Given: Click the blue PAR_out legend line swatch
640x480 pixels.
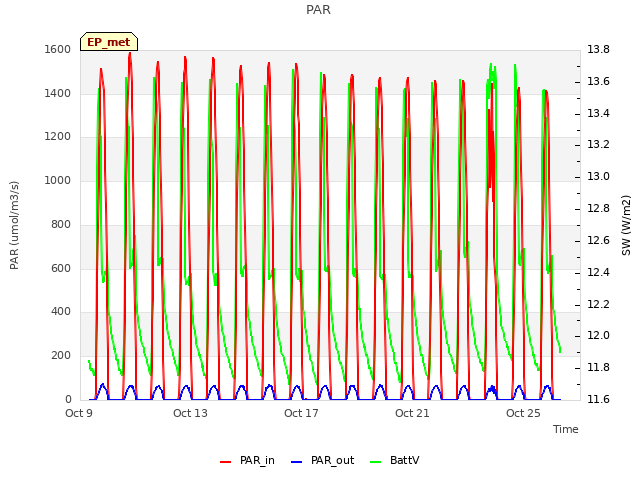Looking at the screenshot, I should (297, 462).
